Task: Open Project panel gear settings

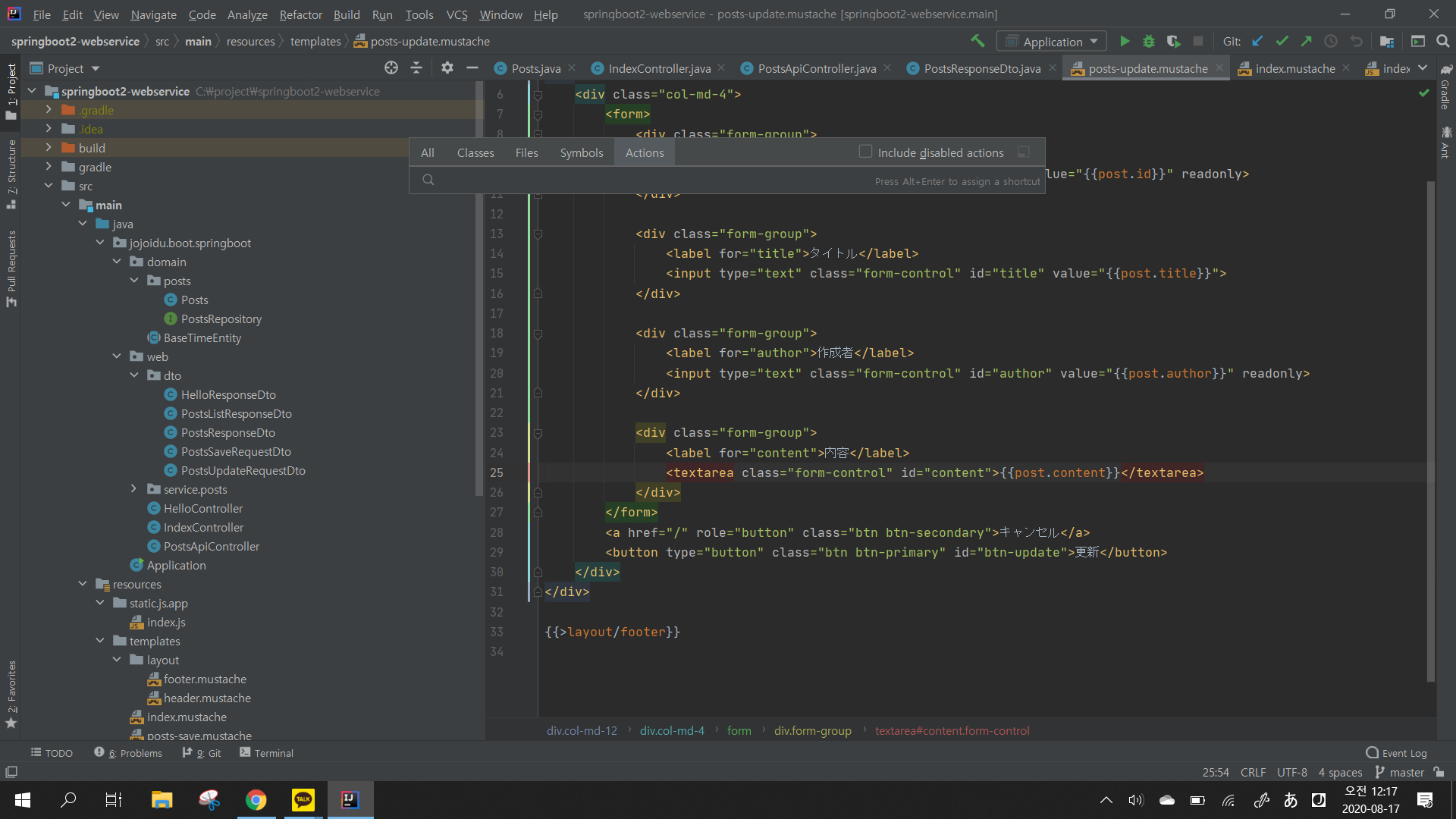Action: click(x=447, y=68)
